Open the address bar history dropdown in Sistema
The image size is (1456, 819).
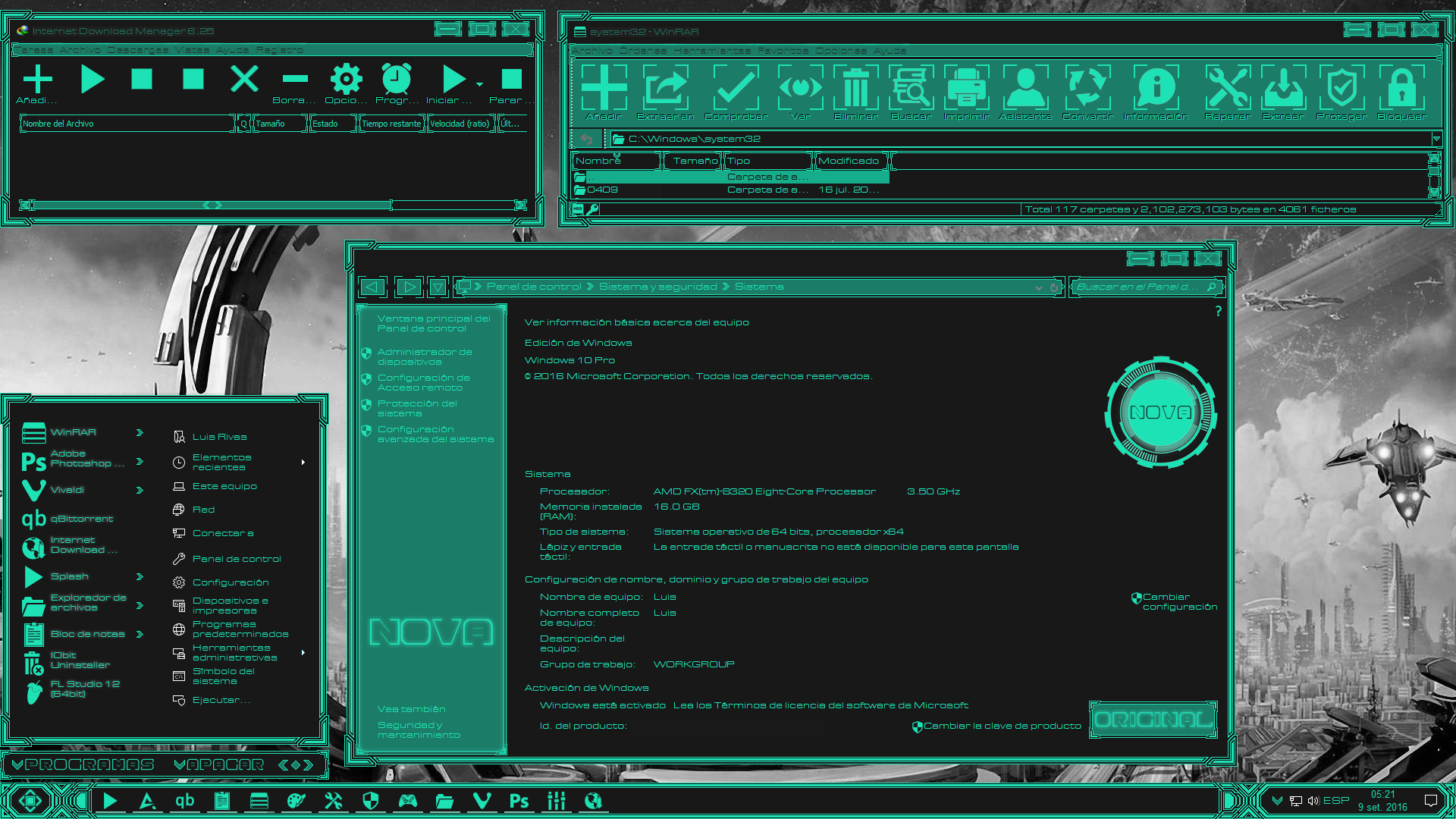click(1038, 287)
